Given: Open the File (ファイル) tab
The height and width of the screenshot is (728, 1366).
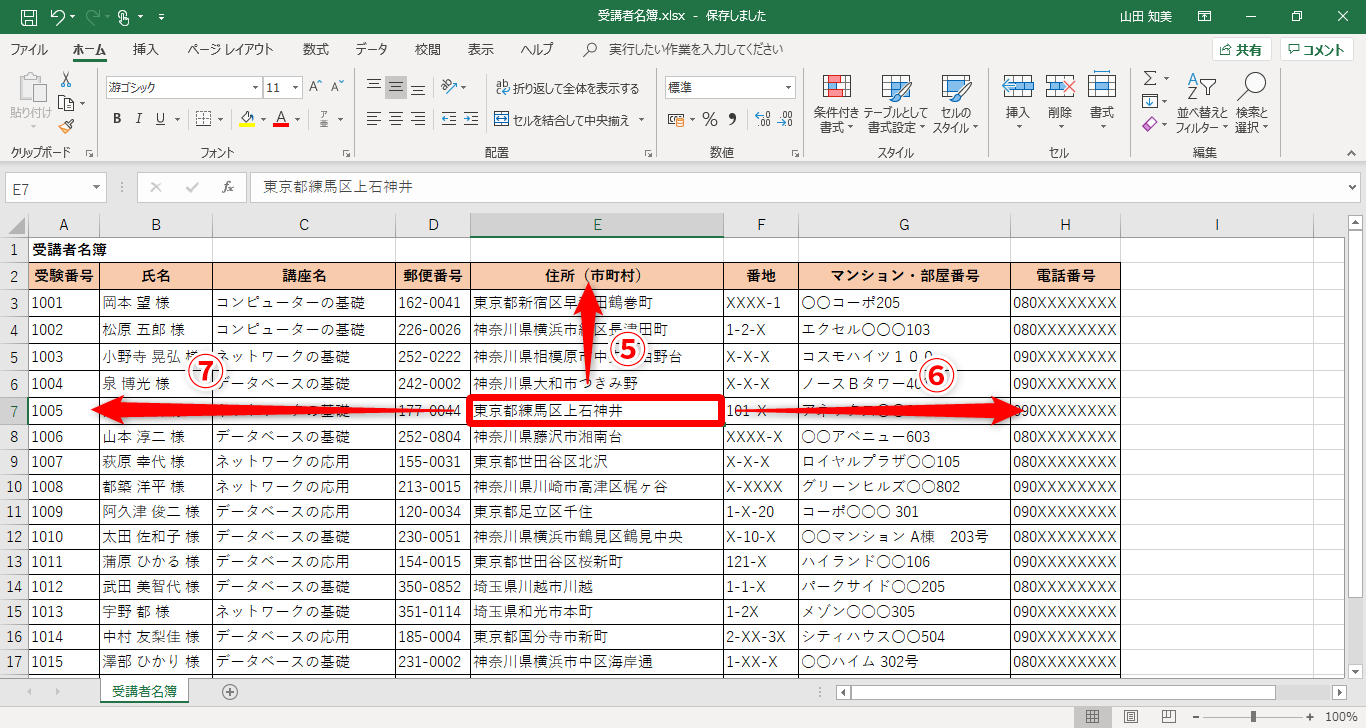Looking at the screenshot, I should click(x=29, y=49).
